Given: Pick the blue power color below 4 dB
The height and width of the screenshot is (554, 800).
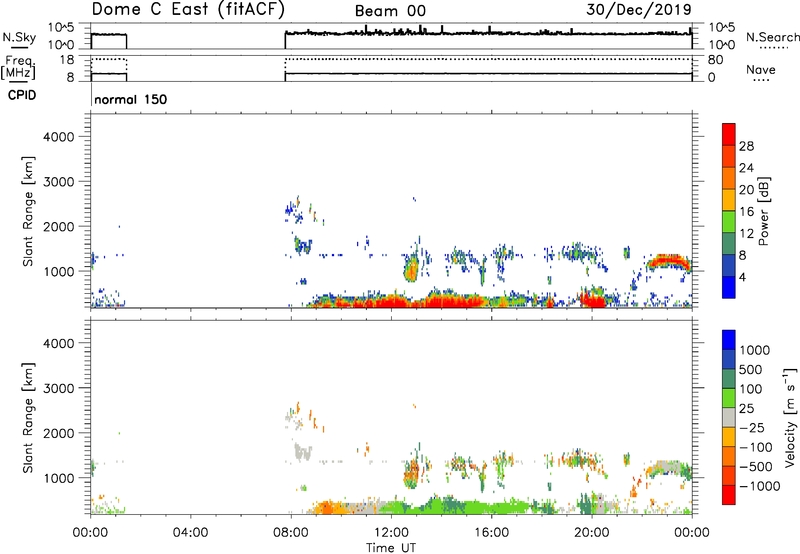Looking at the screenshot, I should (729, 287).
